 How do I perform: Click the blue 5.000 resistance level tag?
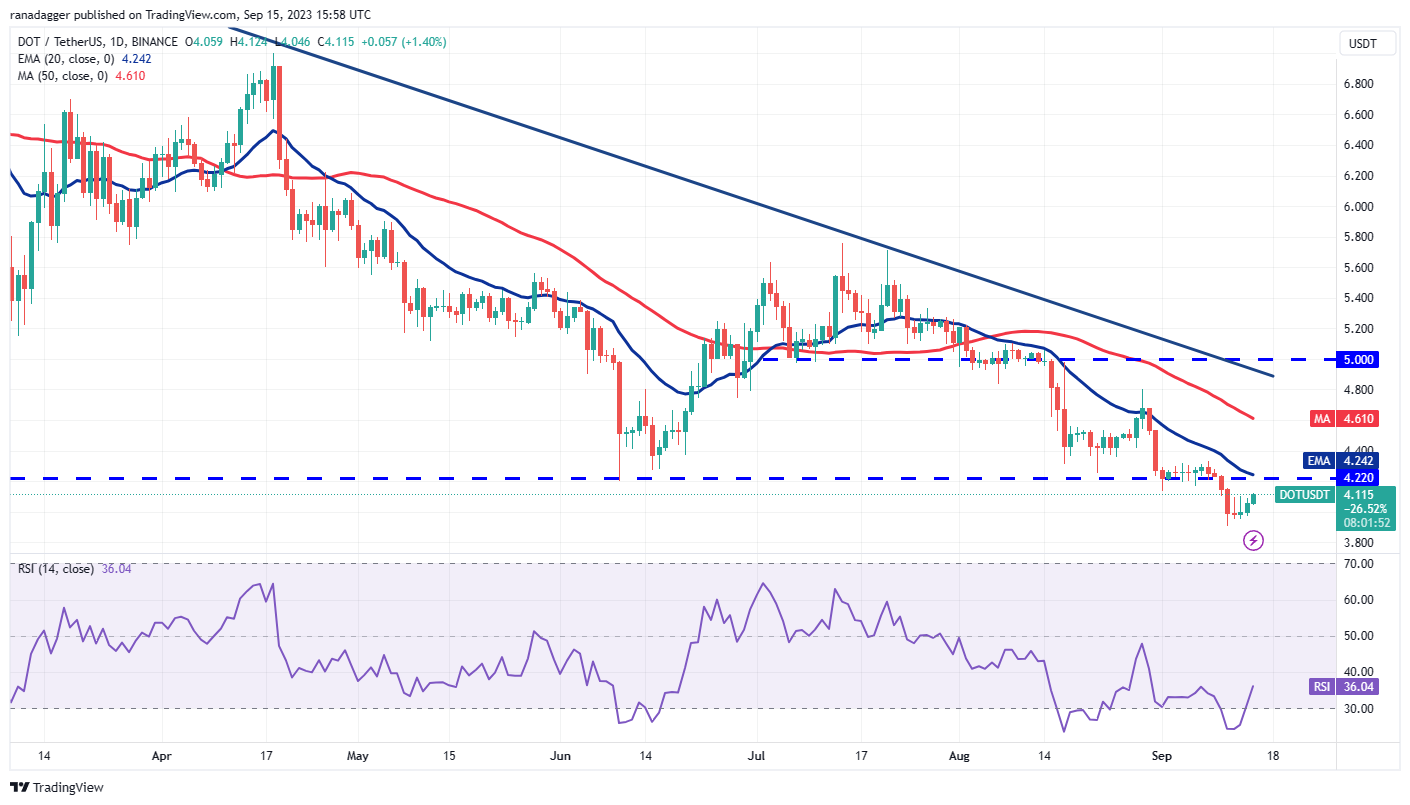tap(1357, 359)
